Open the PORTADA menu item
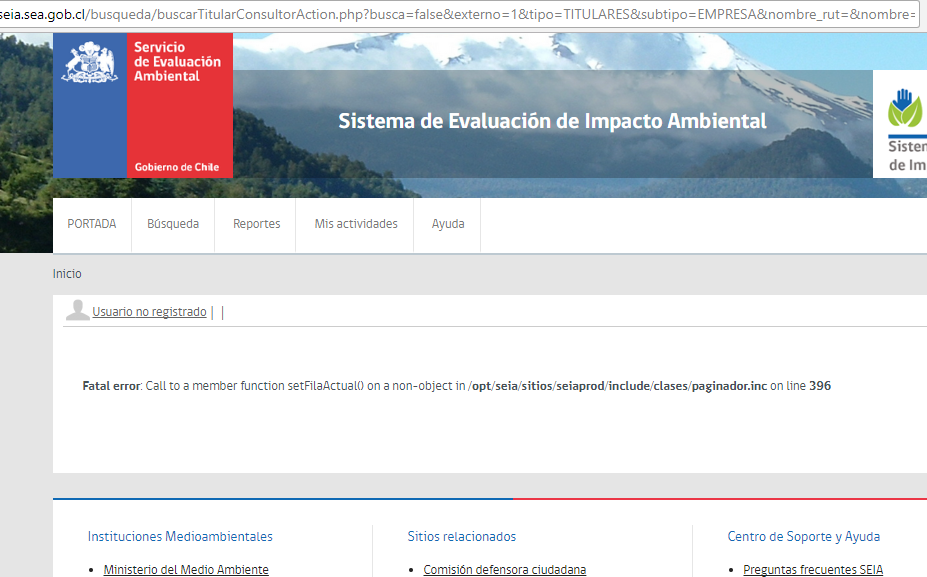The image size is (927, 577). (92, 224)
